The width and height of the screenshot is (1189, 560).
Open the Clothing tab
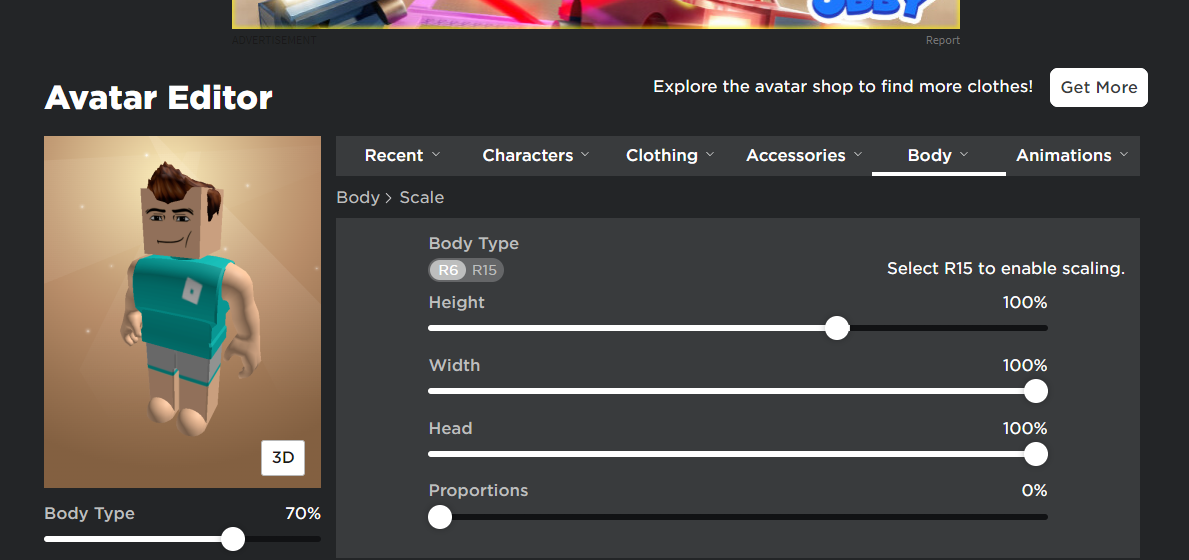coord(670,155)
